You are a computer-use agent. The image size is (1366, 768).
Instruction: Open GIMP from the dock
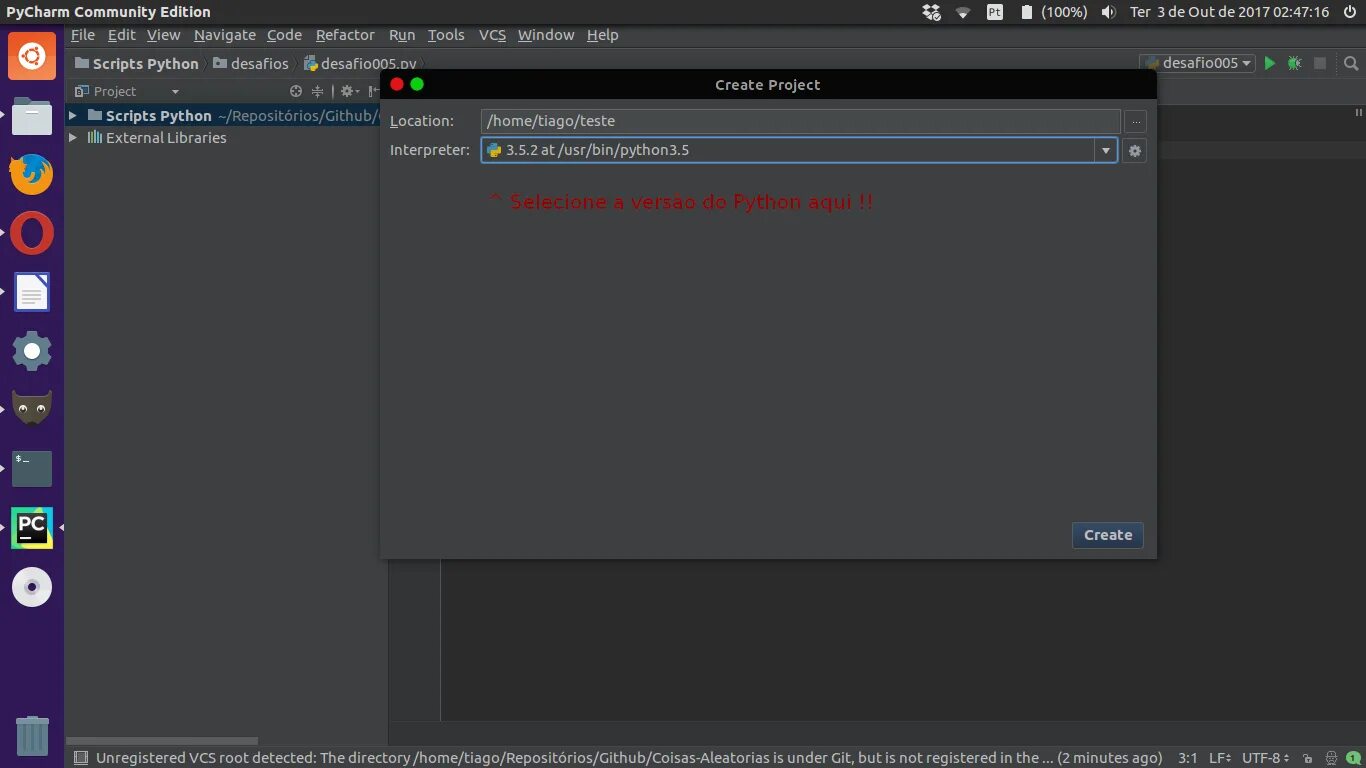click(x=32, y=409)
